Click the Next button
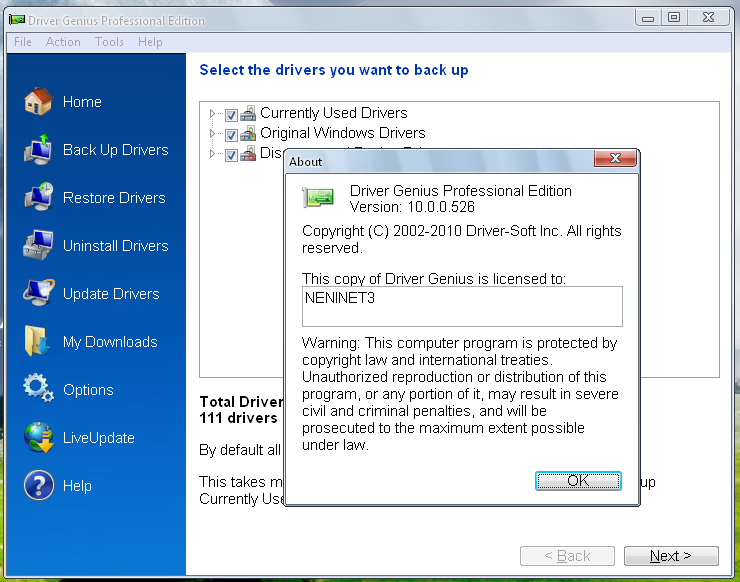Image resolution: width=740 pixels, height=582 pixels. (x=671, y=556)
